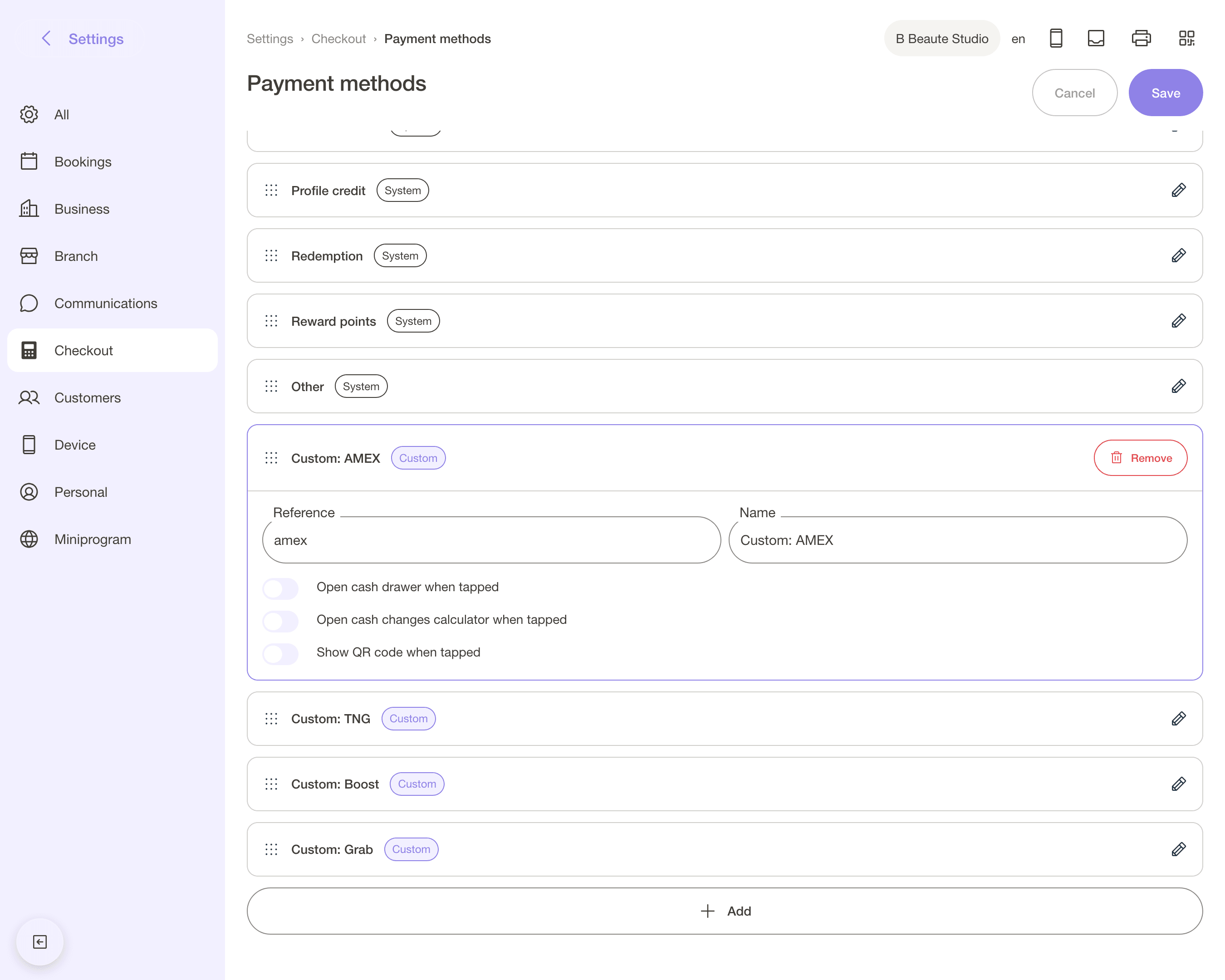Select Branch in the sidebar
The width and height of the screenshot is (1225, 980).
tap(113, 255)
